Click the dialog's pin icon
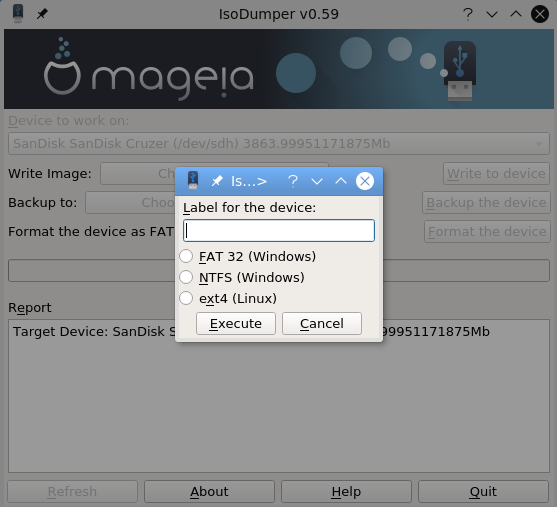 pos(217,181)
